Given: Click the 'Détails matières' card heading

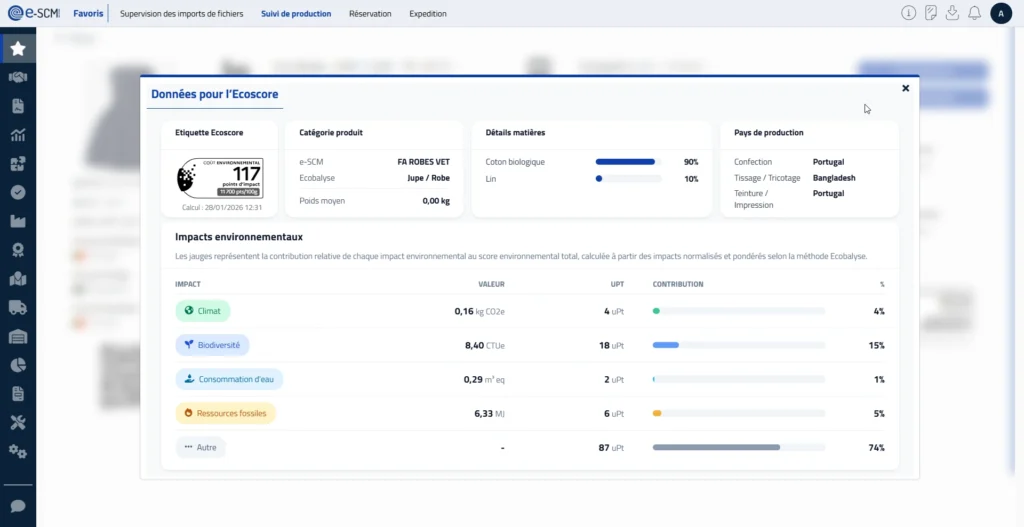Looking at the screenshot, I should (x=515, y=133).
